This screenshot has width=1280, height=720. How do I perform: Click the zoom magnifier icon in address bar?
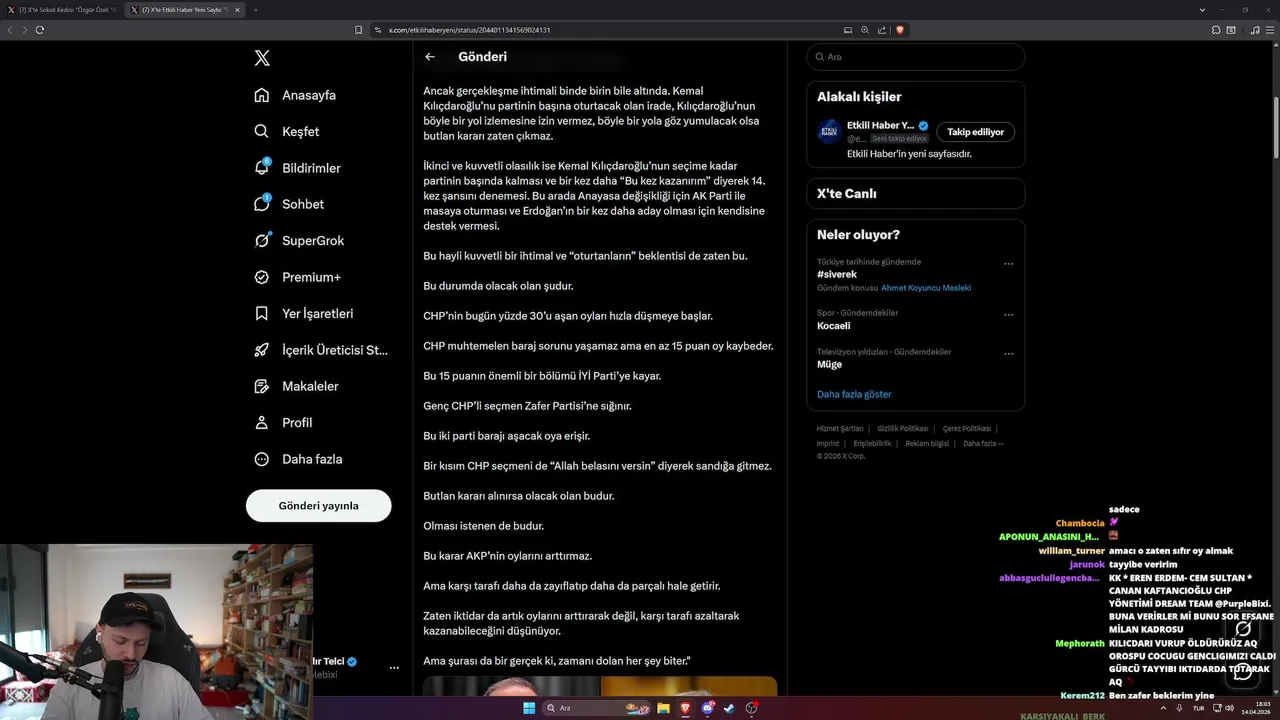coord(865,30)
